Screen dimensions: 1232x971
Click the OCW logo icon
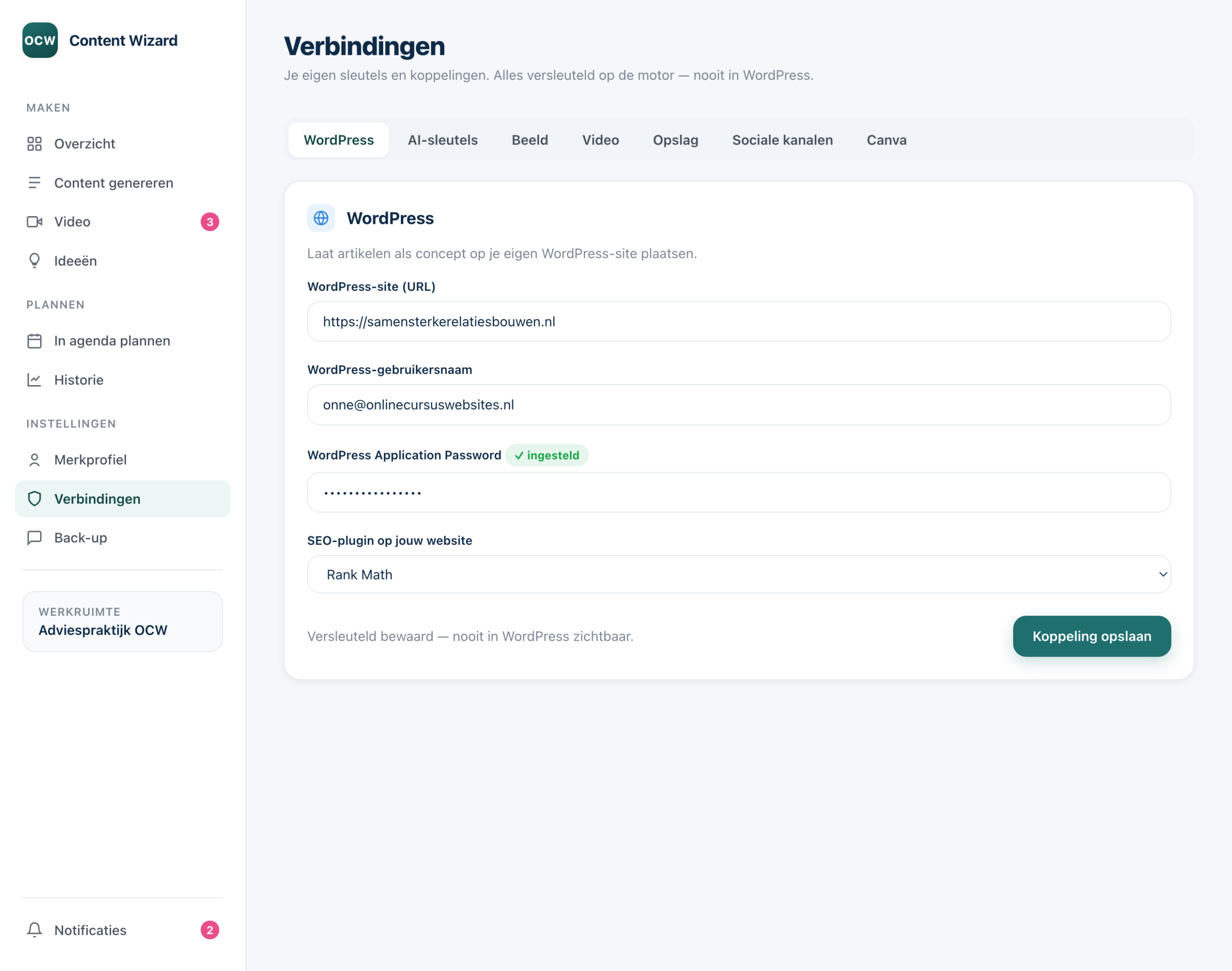40,40
